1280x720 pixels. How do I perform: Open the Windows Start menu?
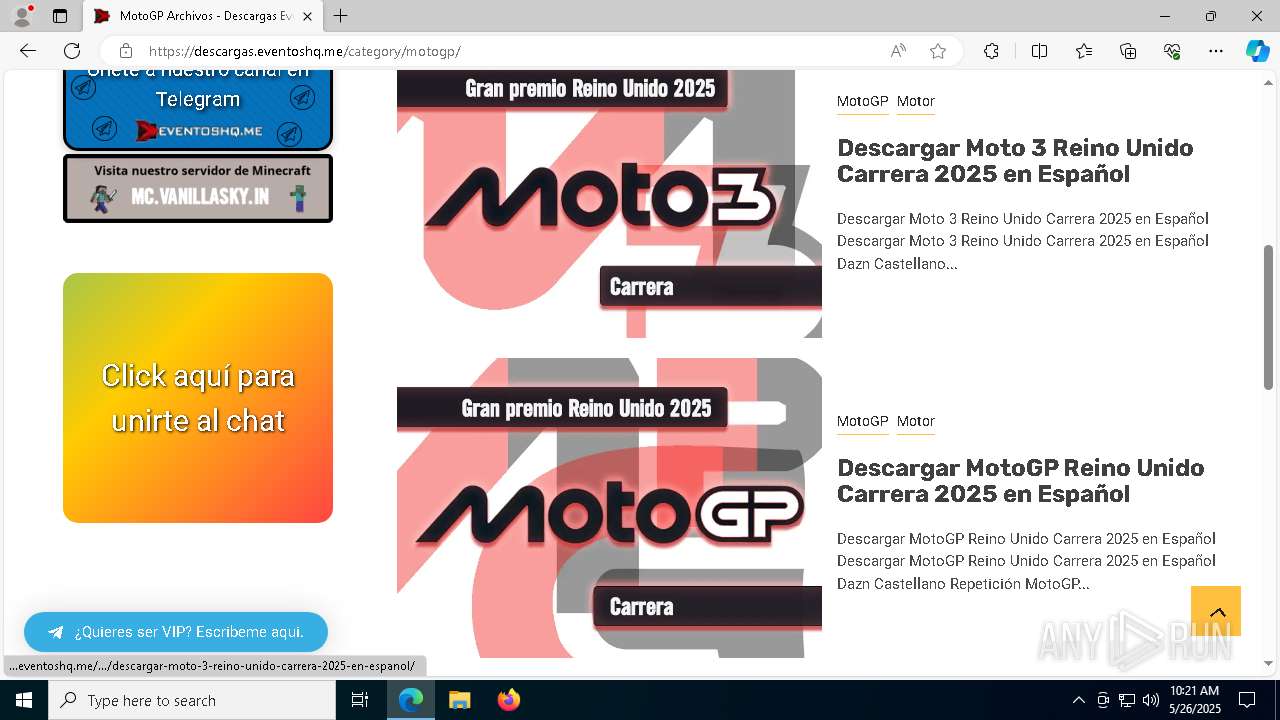pos(24,700)
